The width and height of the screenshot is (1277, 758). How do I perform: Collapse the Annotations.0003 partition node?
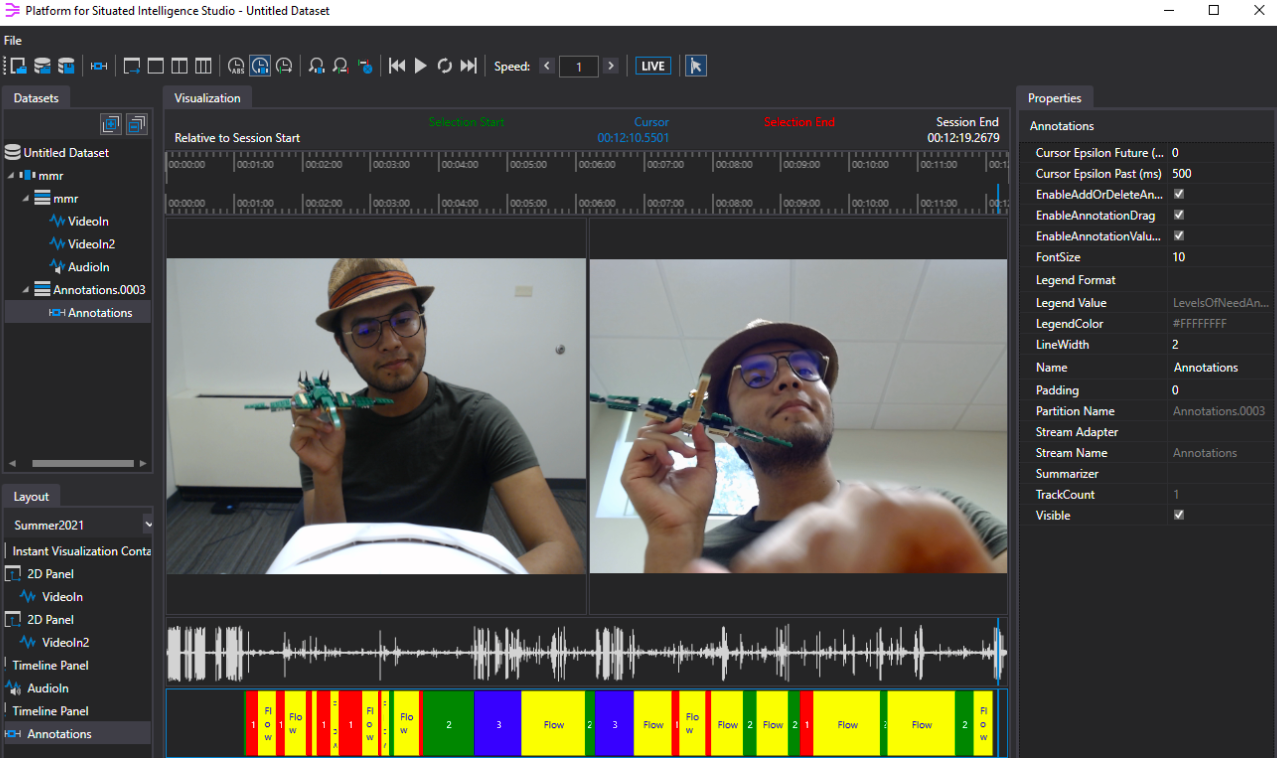click(25, 289)
